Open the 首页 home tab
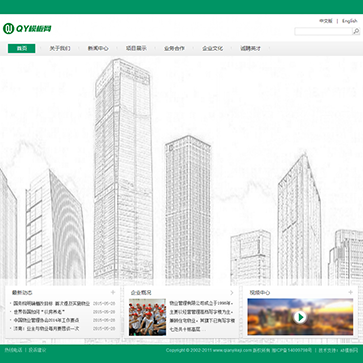Image resolution: width=363 pixels, height=363 pixels. coord(22,48)
